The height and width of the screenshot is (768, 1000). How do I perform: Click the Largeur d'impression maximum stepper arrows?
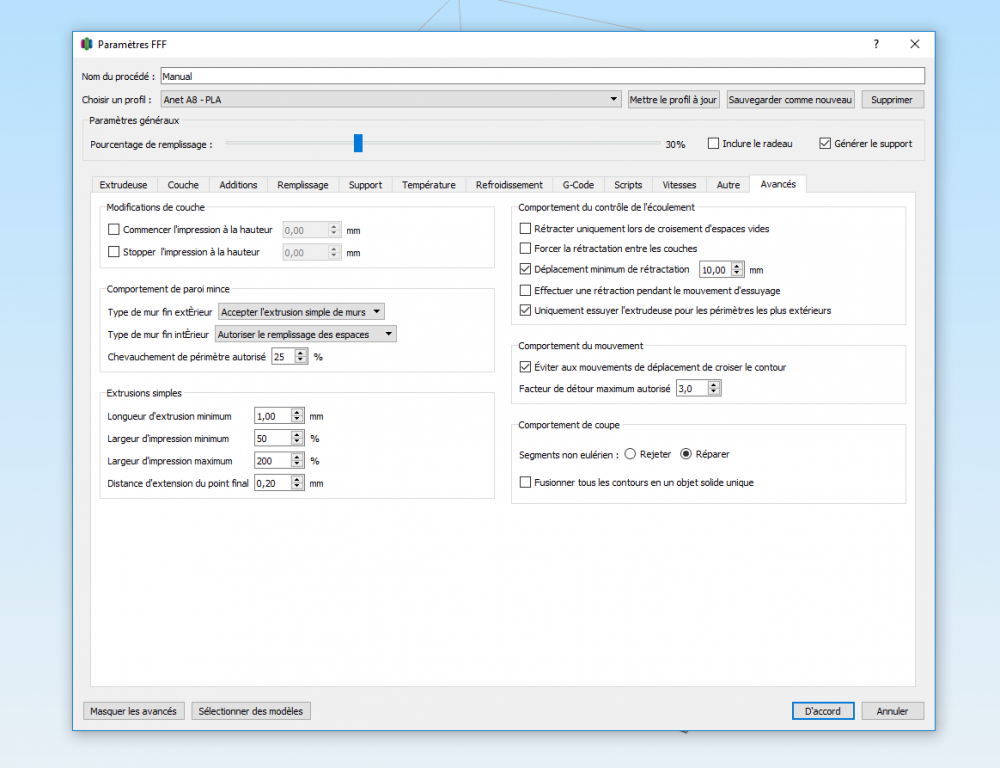(297, 461)
